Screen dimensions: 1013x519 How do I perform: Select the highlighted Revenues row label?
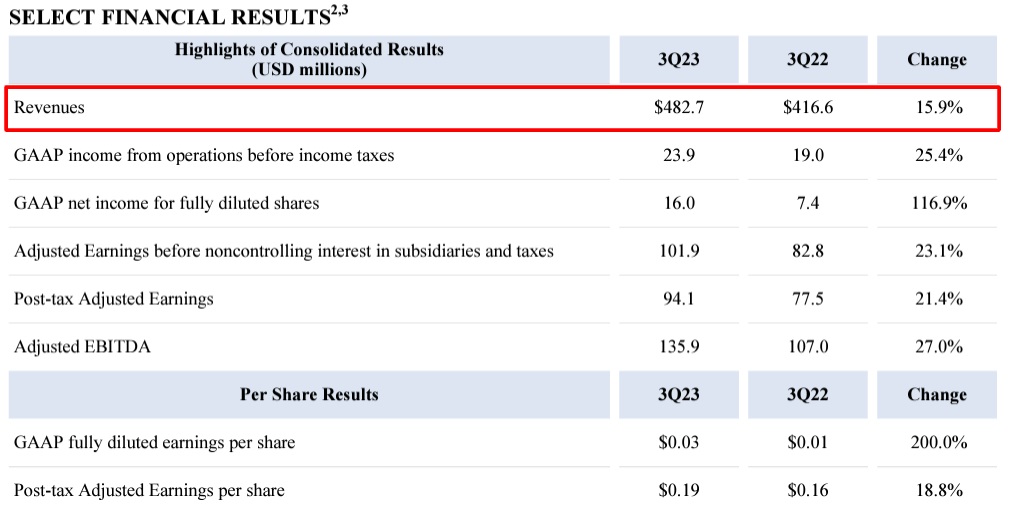coord(50,108)
